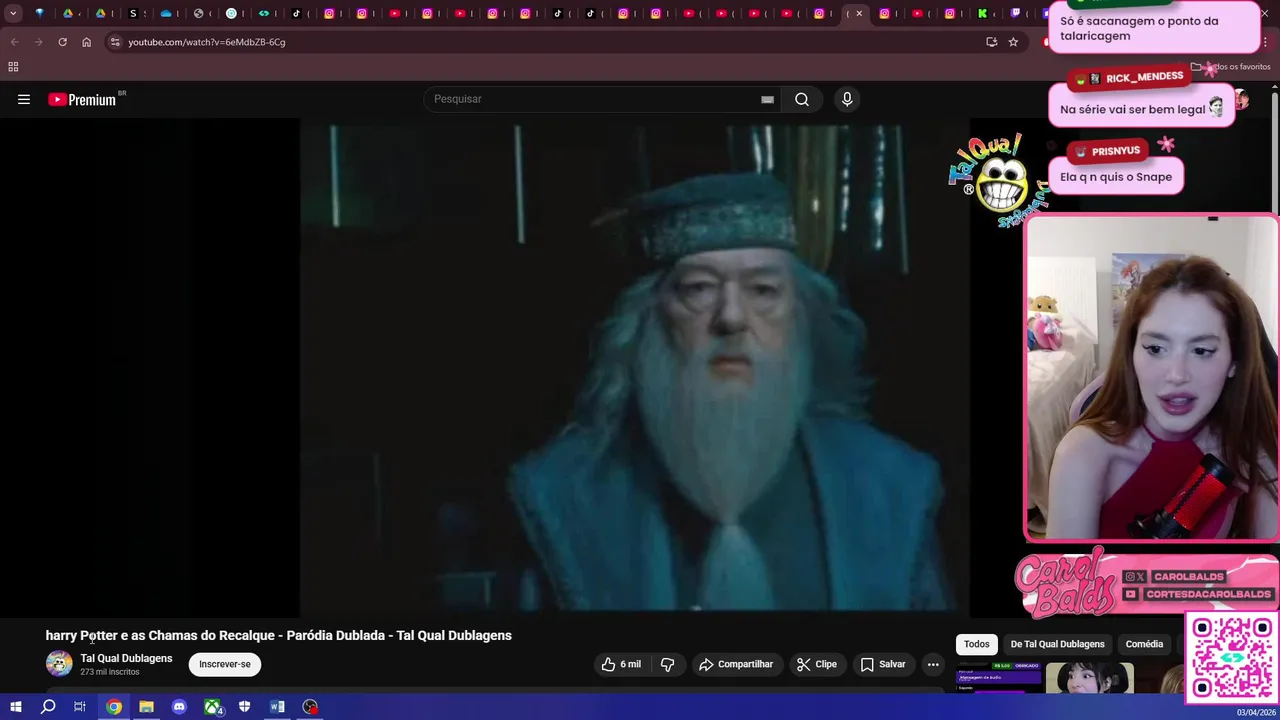Select the De Tal Qual Dublagens chip
Viewport: 1280px width, 720px height.
coord(1057,644)
